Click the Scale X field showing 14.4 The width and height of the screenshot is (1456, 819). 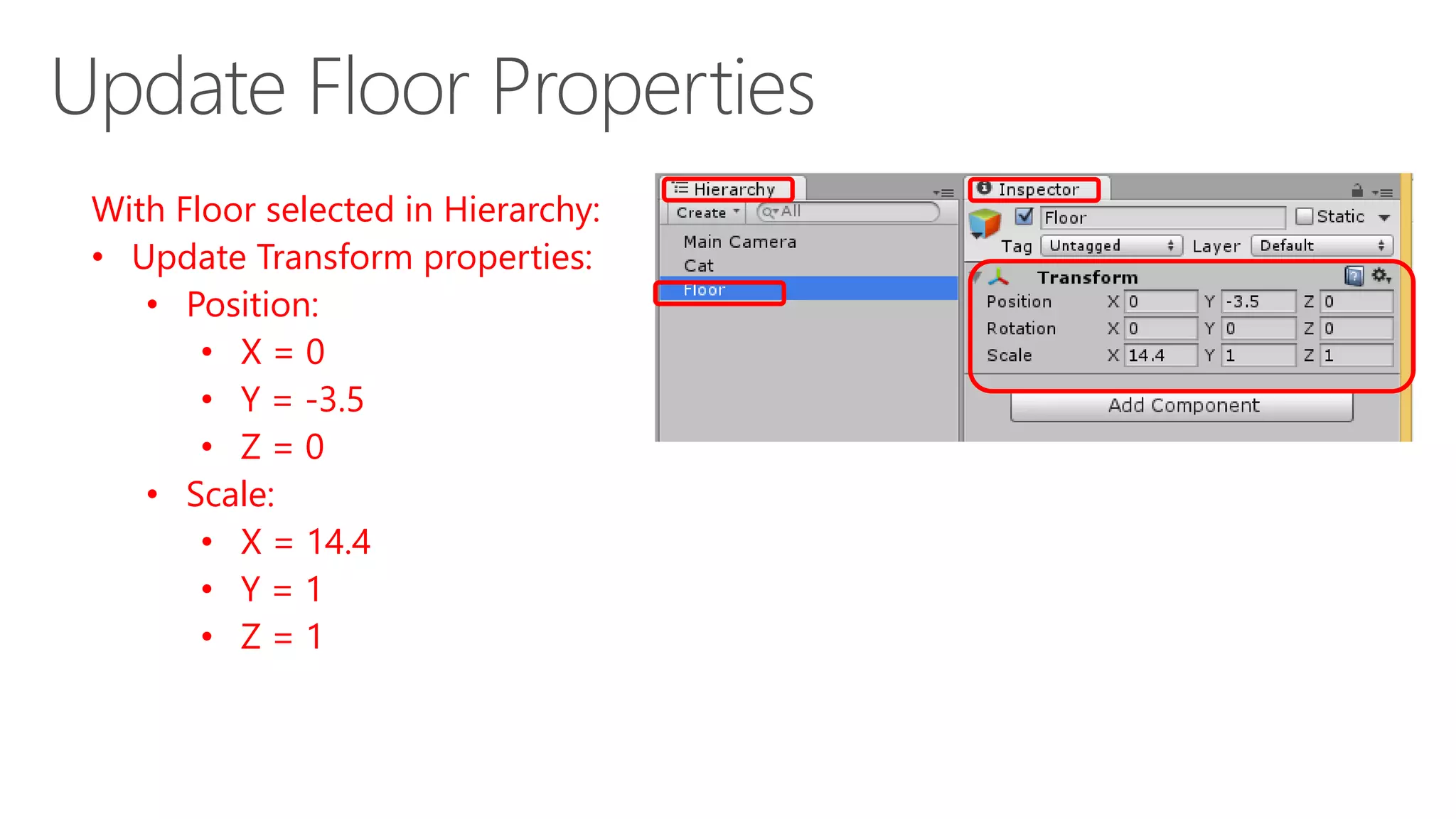[x=1161, y=355]
